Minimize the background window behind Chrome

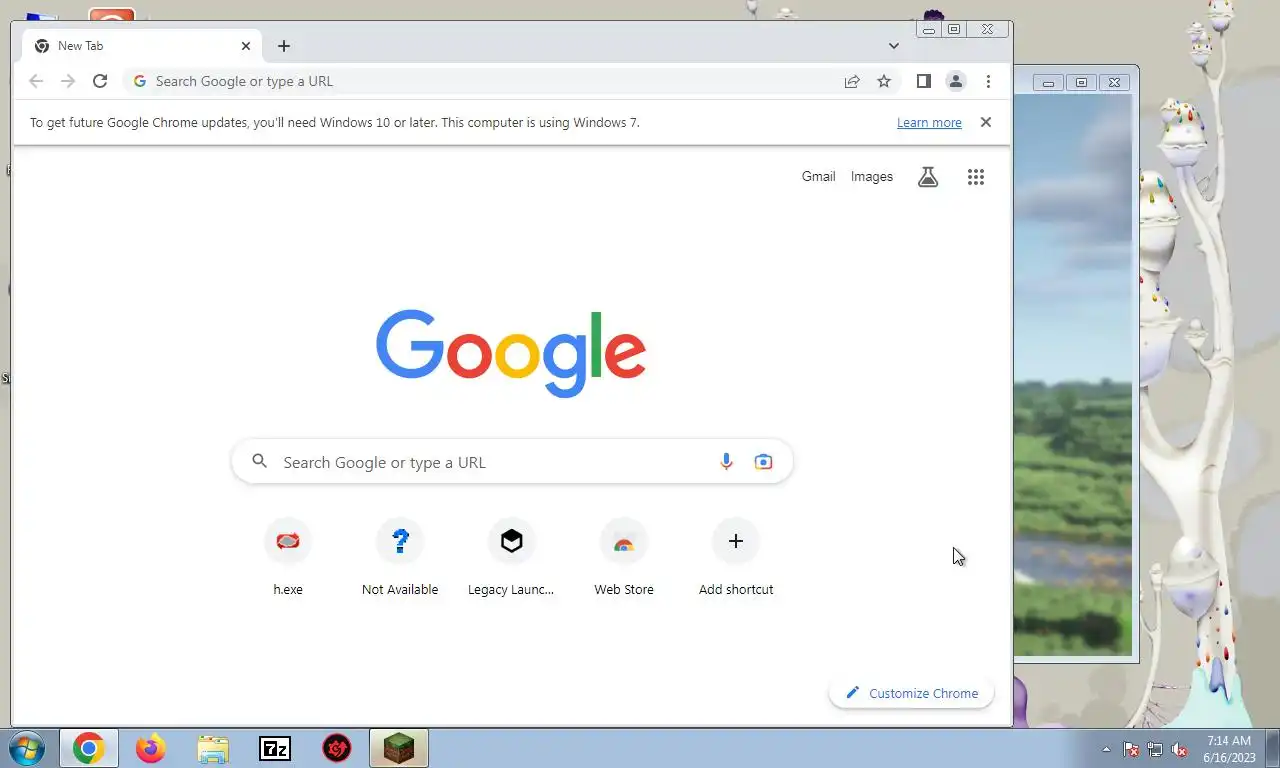(x=1048, y=83)
